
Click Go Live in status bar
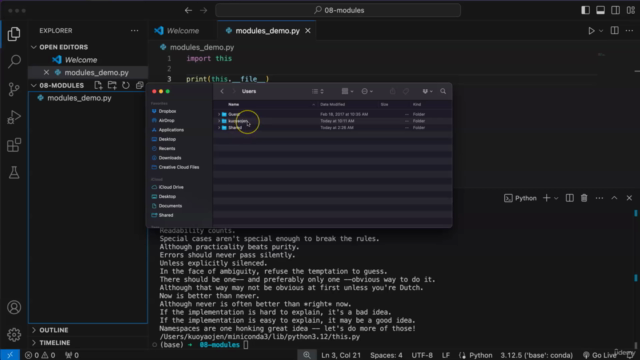600,355
